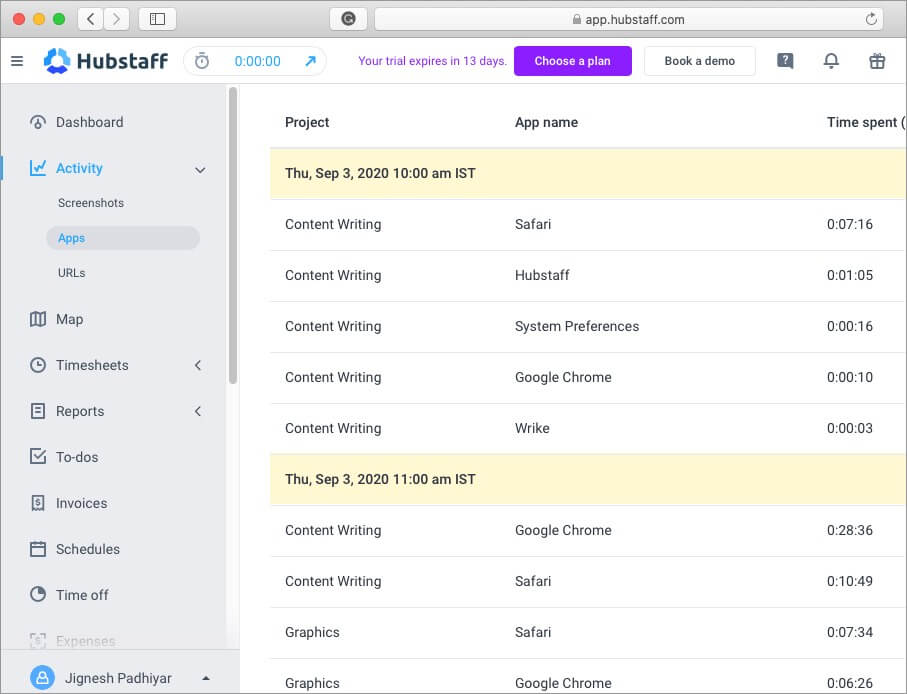The height and width of the screenshot is (694, 907).
Task: Click the Grammarly extension icon
Action: [x=348, y=19]
